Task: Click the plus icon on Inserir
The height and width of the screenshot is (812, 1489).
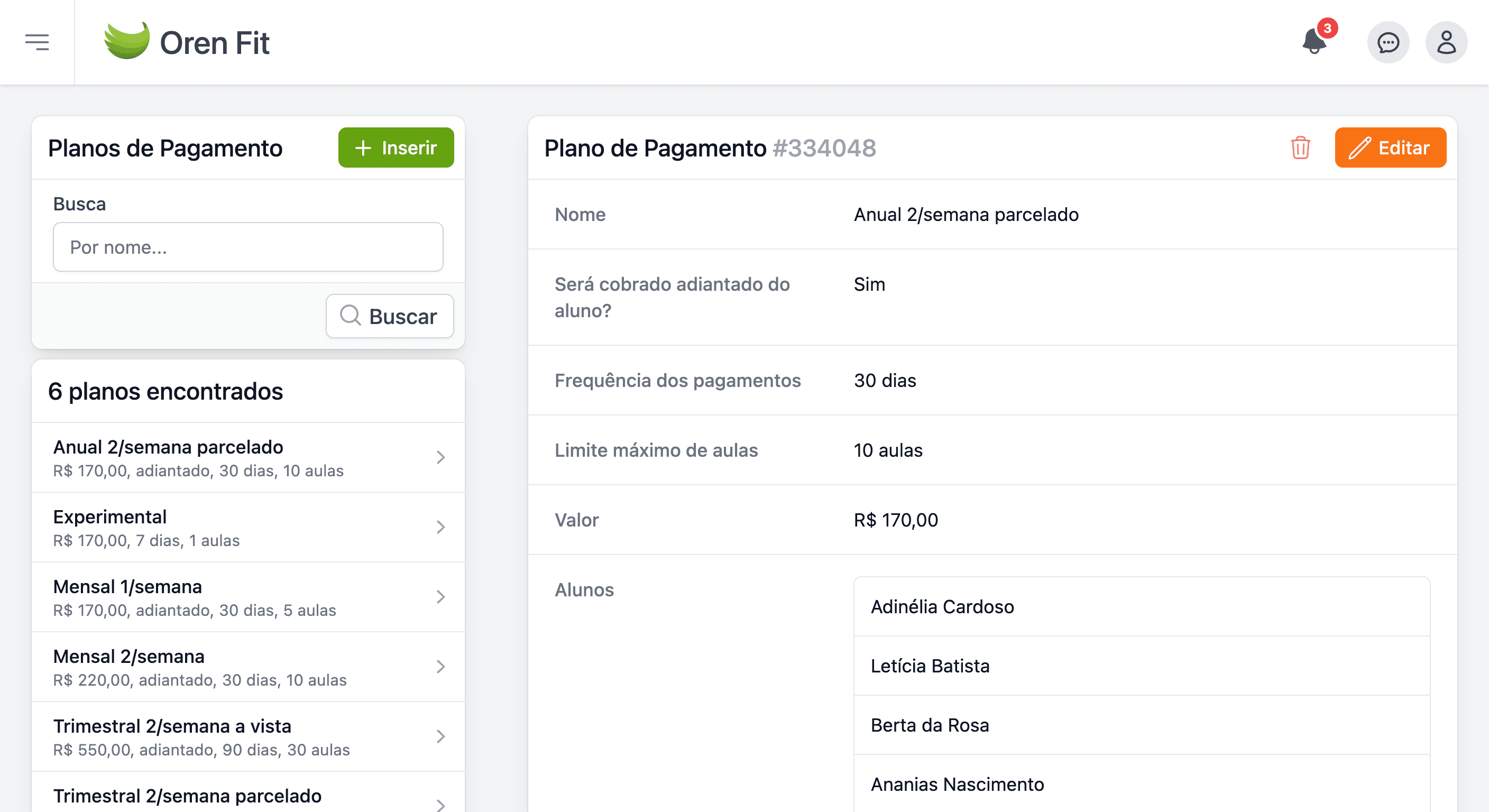Action: (363, 148)
